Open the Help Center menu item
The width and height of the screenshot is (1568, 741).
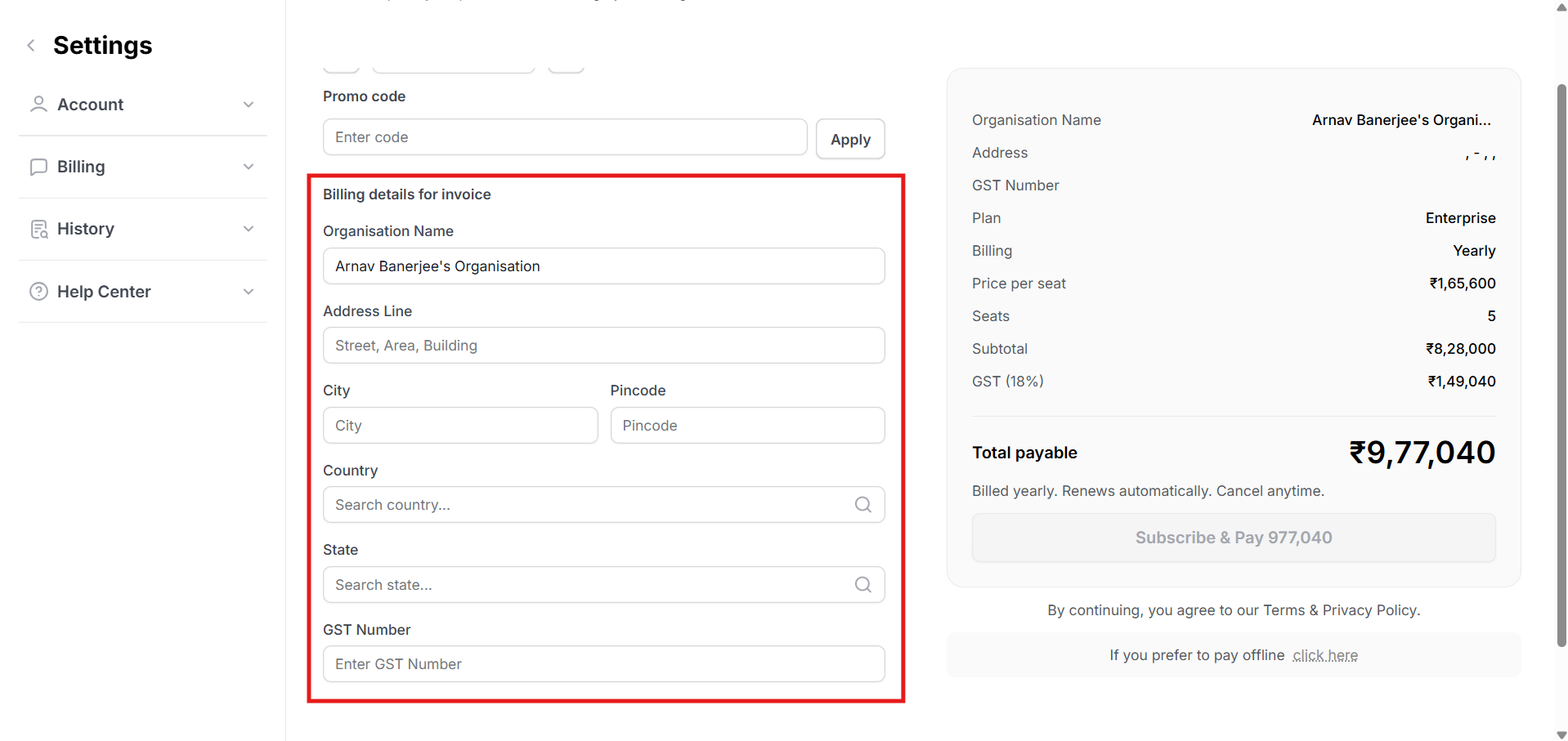click(104, 292)
